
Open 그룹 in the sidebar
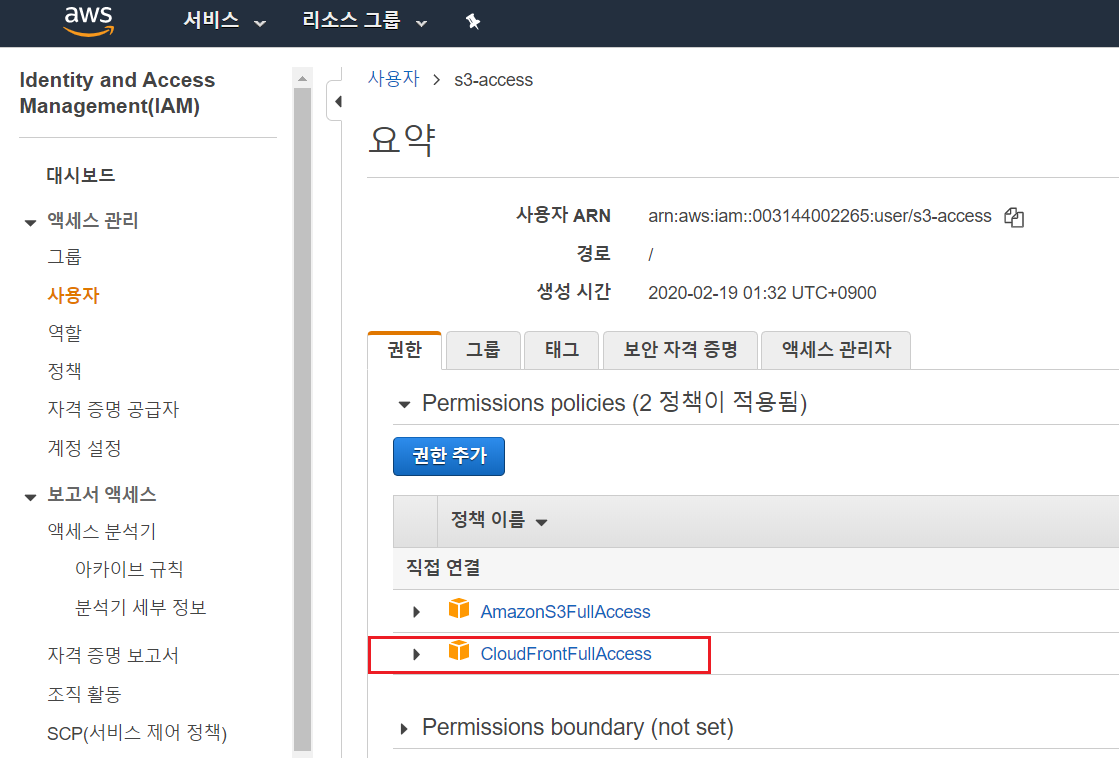(x=64, y=257)
